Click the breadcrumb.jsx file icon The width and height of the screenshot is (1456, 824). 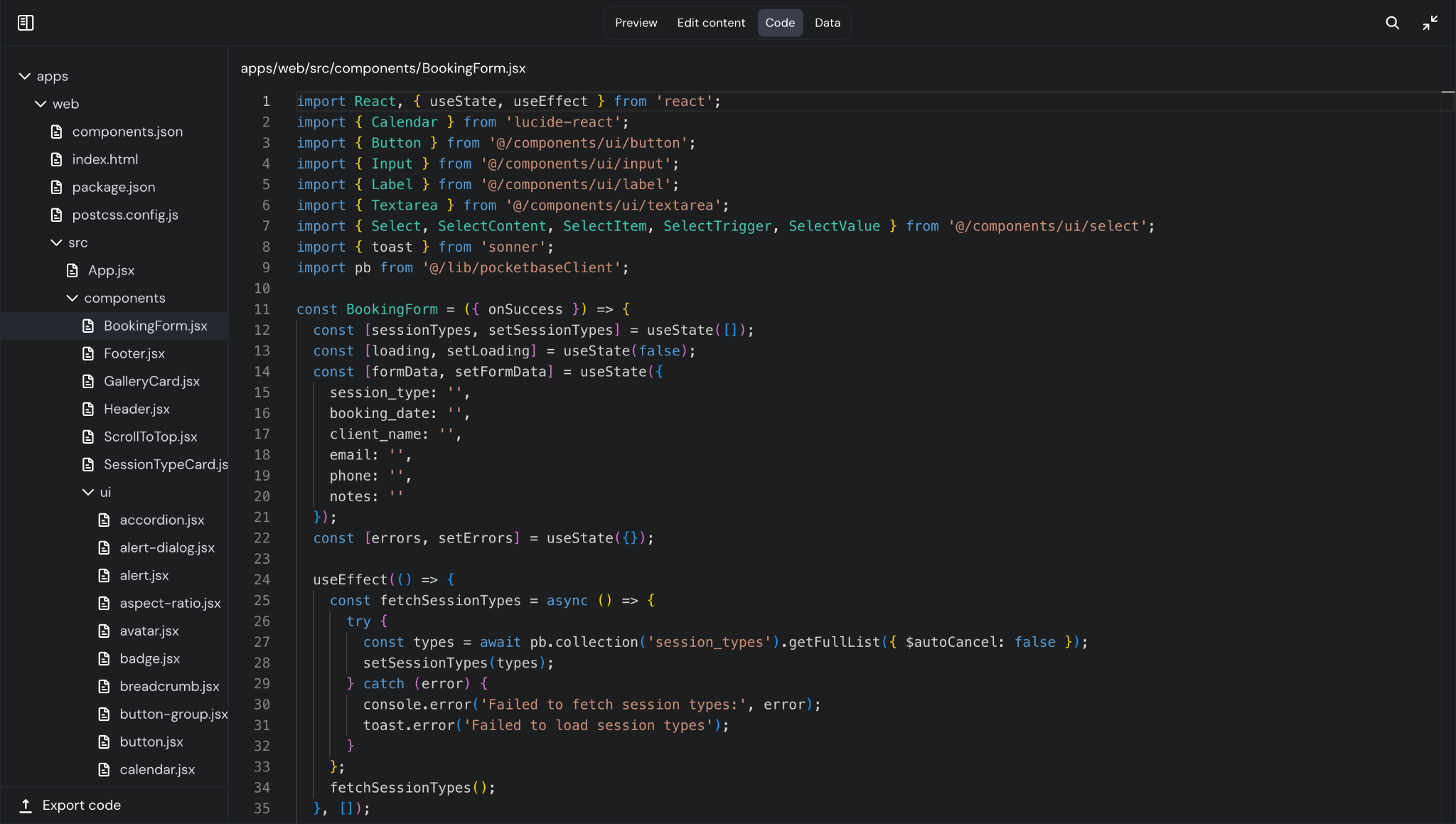(104, 686)
